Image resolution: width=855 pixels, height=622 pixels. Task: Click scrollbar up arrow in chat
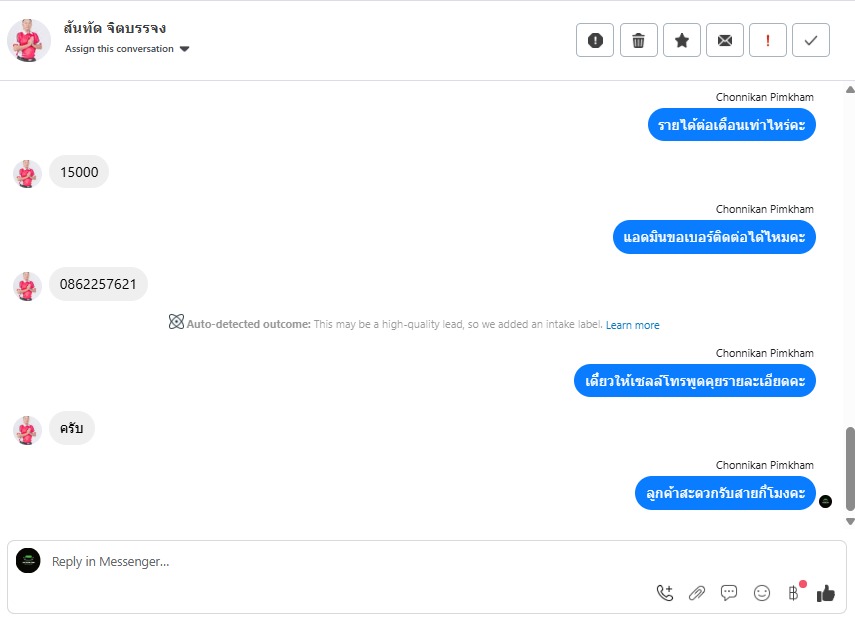[850, 89]
